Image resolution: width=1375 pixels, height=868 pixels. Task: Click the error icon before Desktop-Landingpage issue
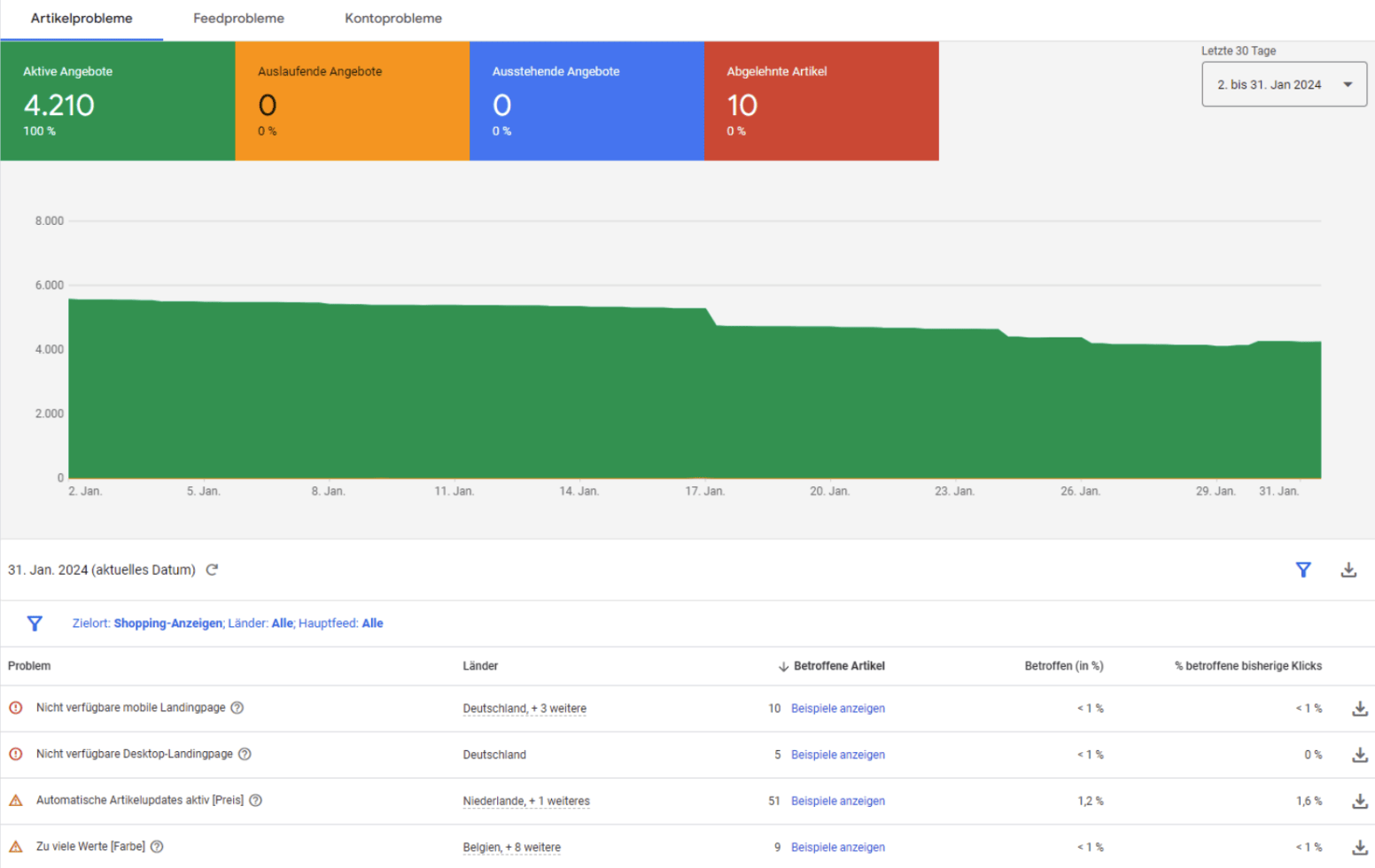coord(15,754)
